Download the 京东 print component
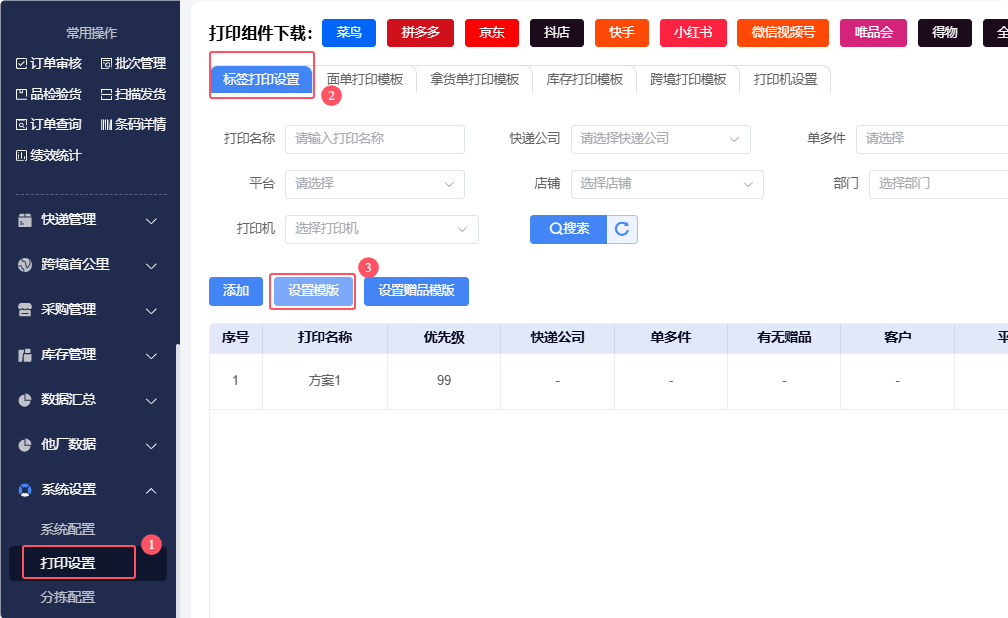Screen dimensions: 1008x618 [492, 33]
